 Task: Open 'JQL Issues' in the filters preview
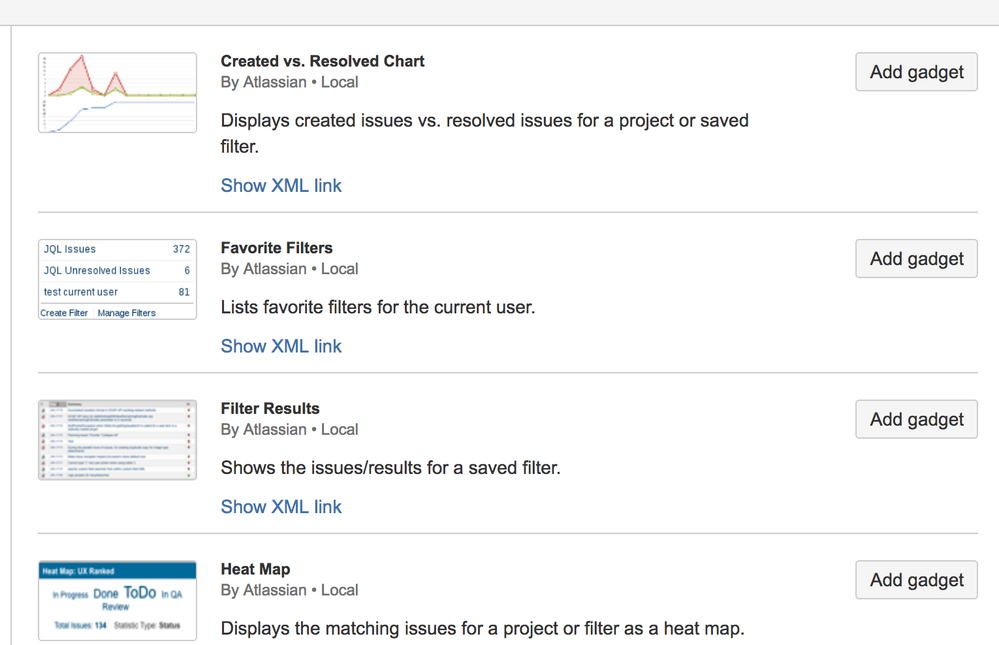coord(70,249)
